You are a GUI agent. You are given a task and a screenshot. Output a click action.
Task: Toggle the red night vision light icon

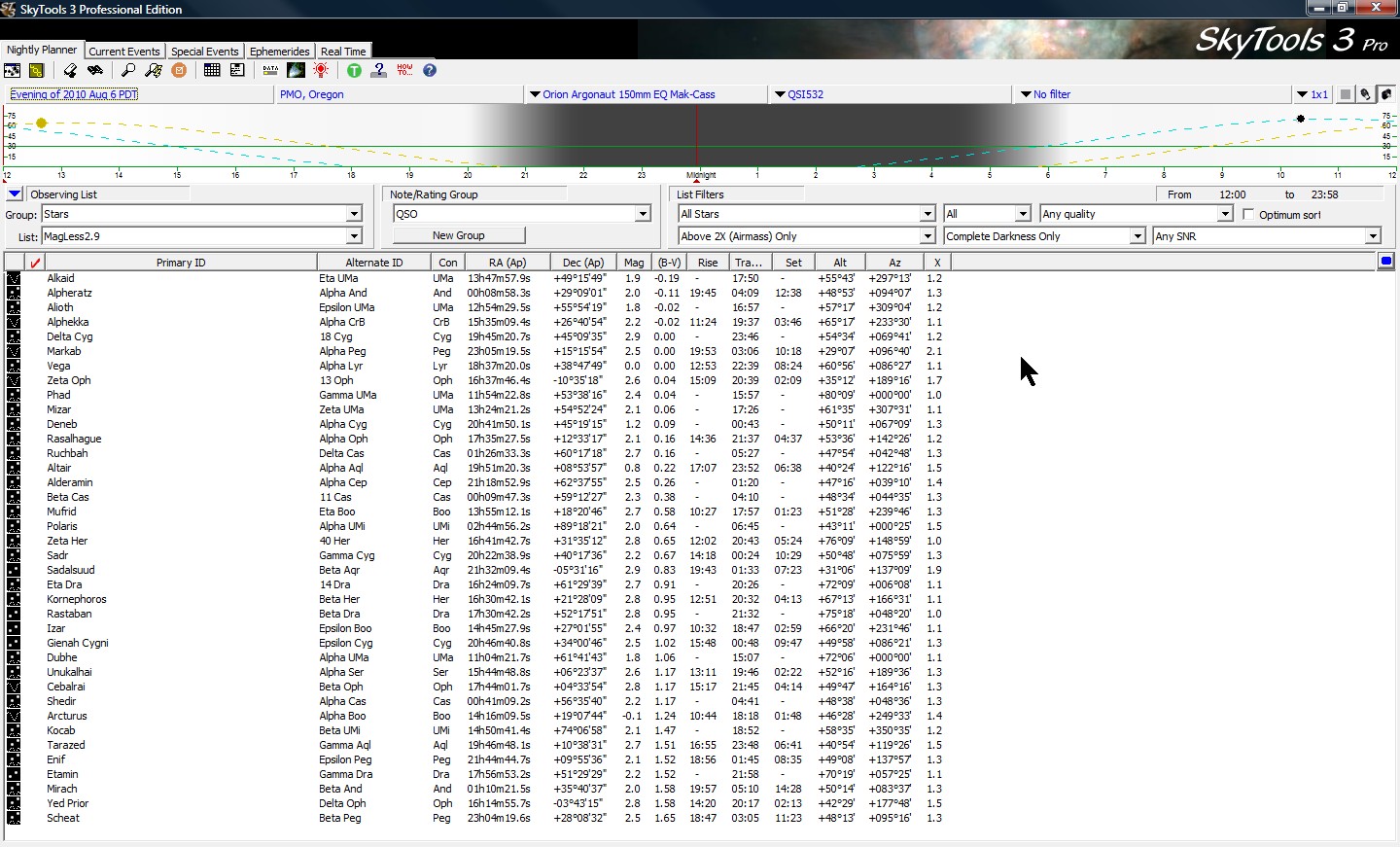point(321,70)
